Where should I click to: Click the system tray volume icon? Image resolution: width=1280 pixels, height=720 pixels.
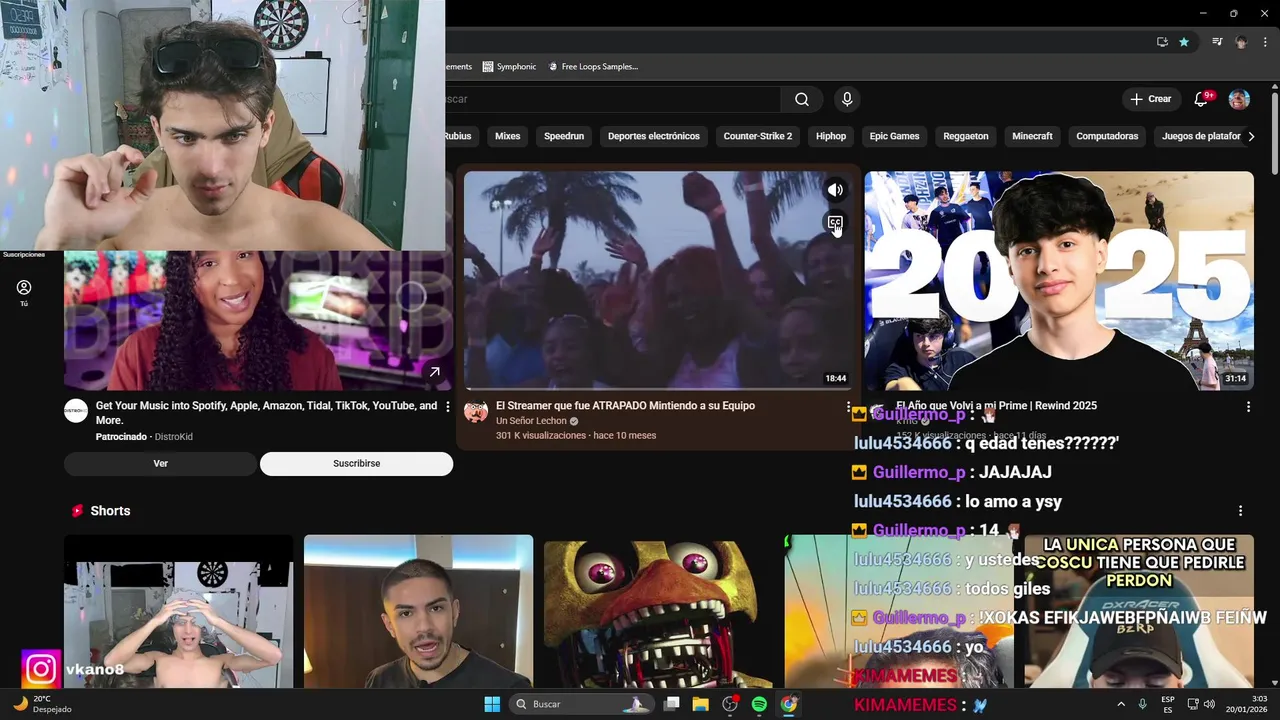tap(1209, 704)
